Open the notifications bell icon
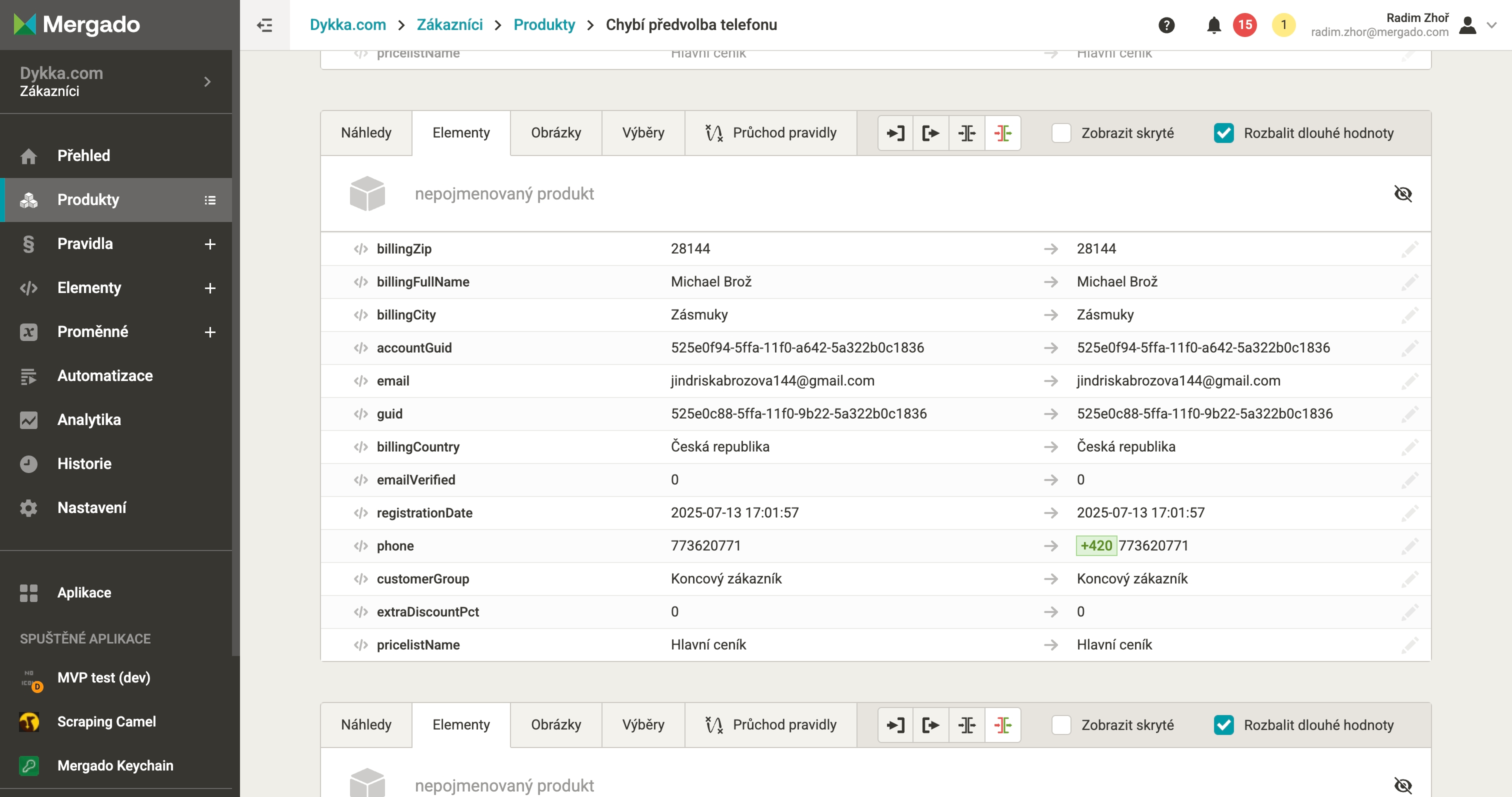Viewport: 1512px width, 797px height. coord(1214,25)
